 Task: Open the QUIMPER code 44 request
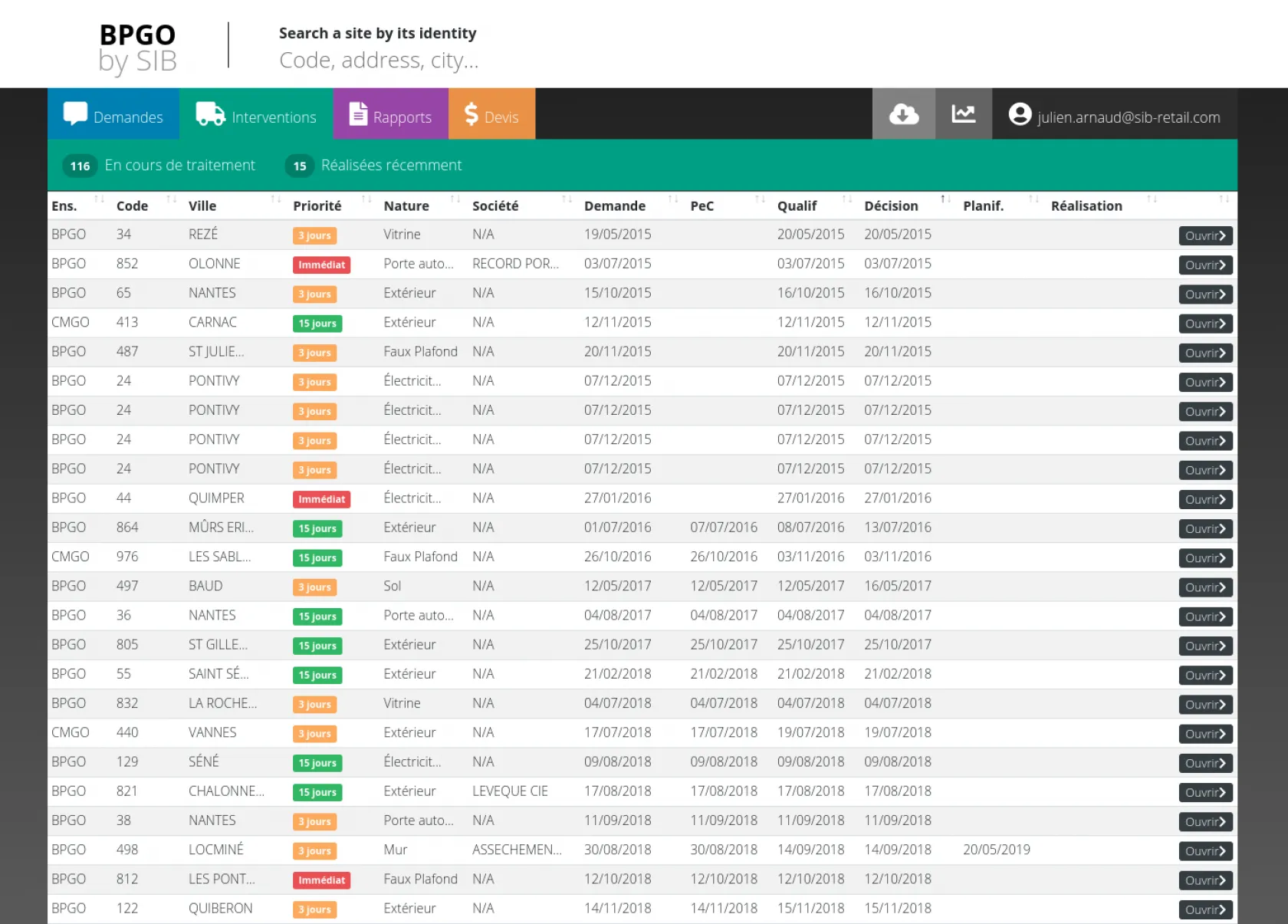[1204, 499]
